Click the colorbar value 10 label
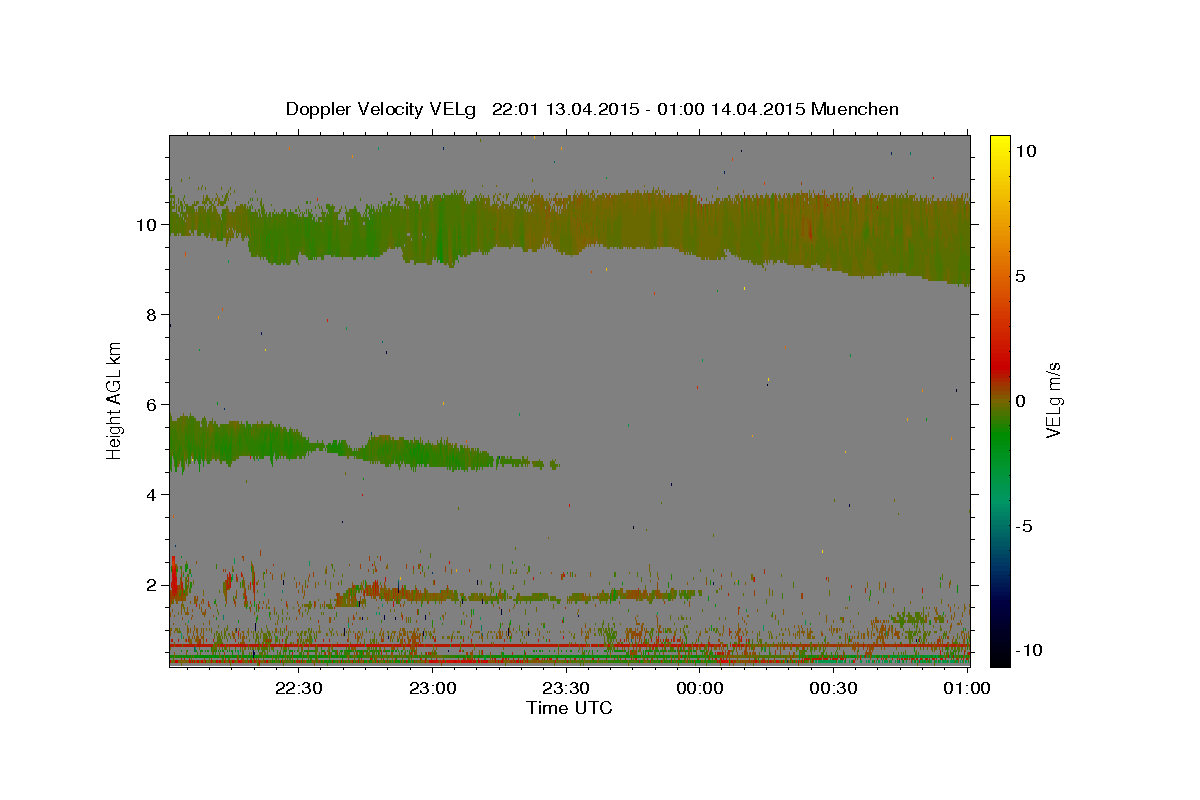The height and width of the screenshot is (800, 1200). [x=1026, y=150]
